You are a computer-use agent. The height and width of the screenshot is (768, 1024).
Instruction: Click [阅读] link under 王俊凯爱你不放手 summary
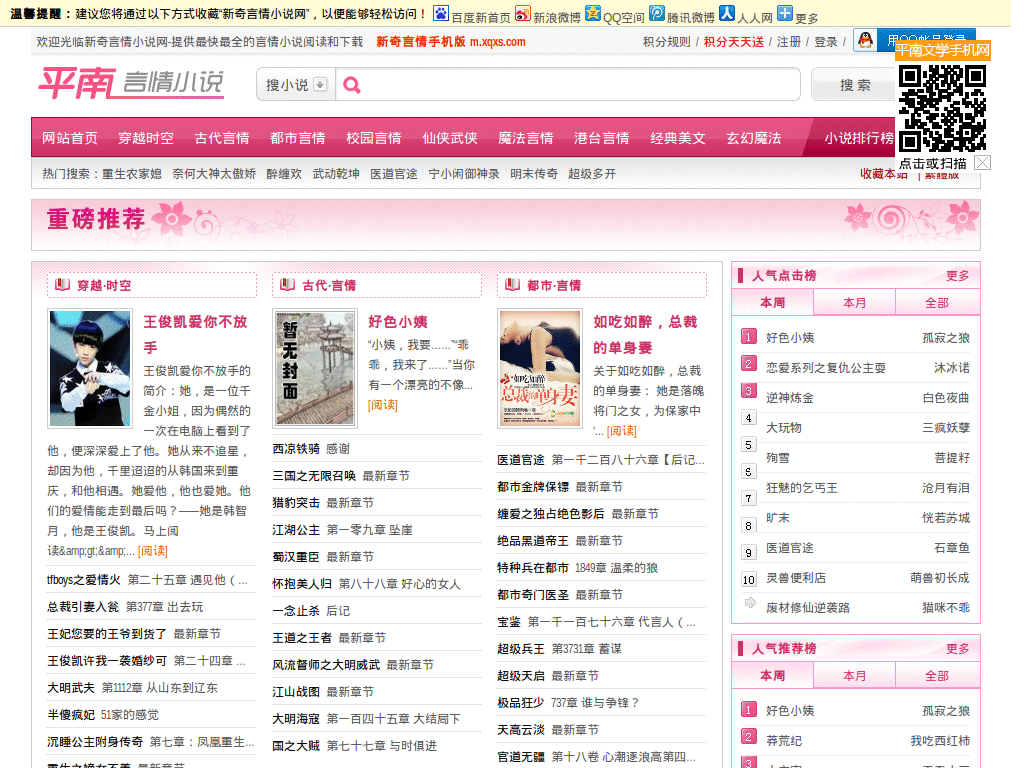pyautogui.click(x=153, y=551)
